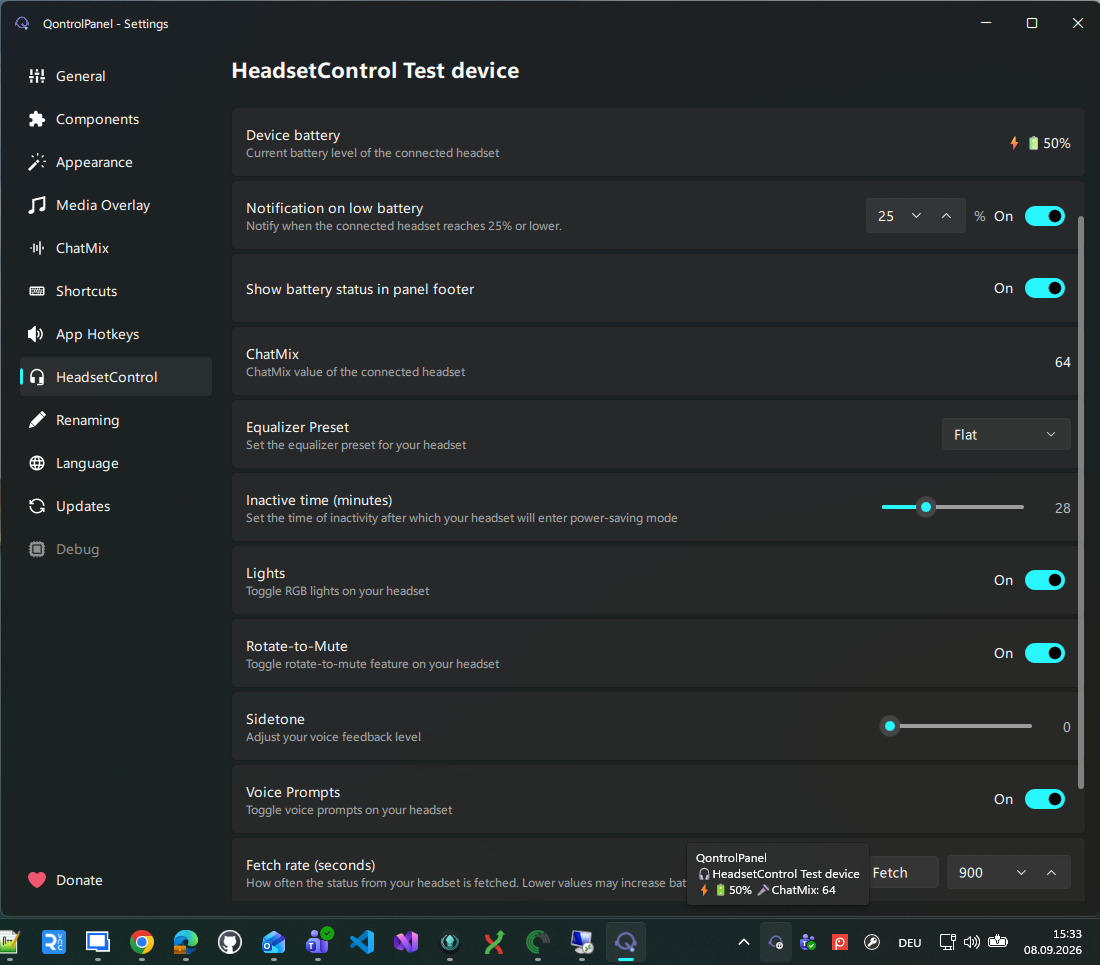Click the HeadsetControl Test device heading
Screen dimensions: 1100x965
(x=375, y=70)
